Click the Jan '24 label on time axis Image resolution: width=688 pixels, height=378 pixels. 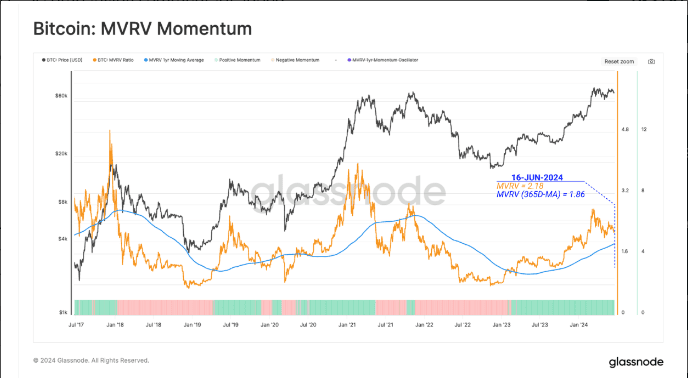click(x=579, y=325)
